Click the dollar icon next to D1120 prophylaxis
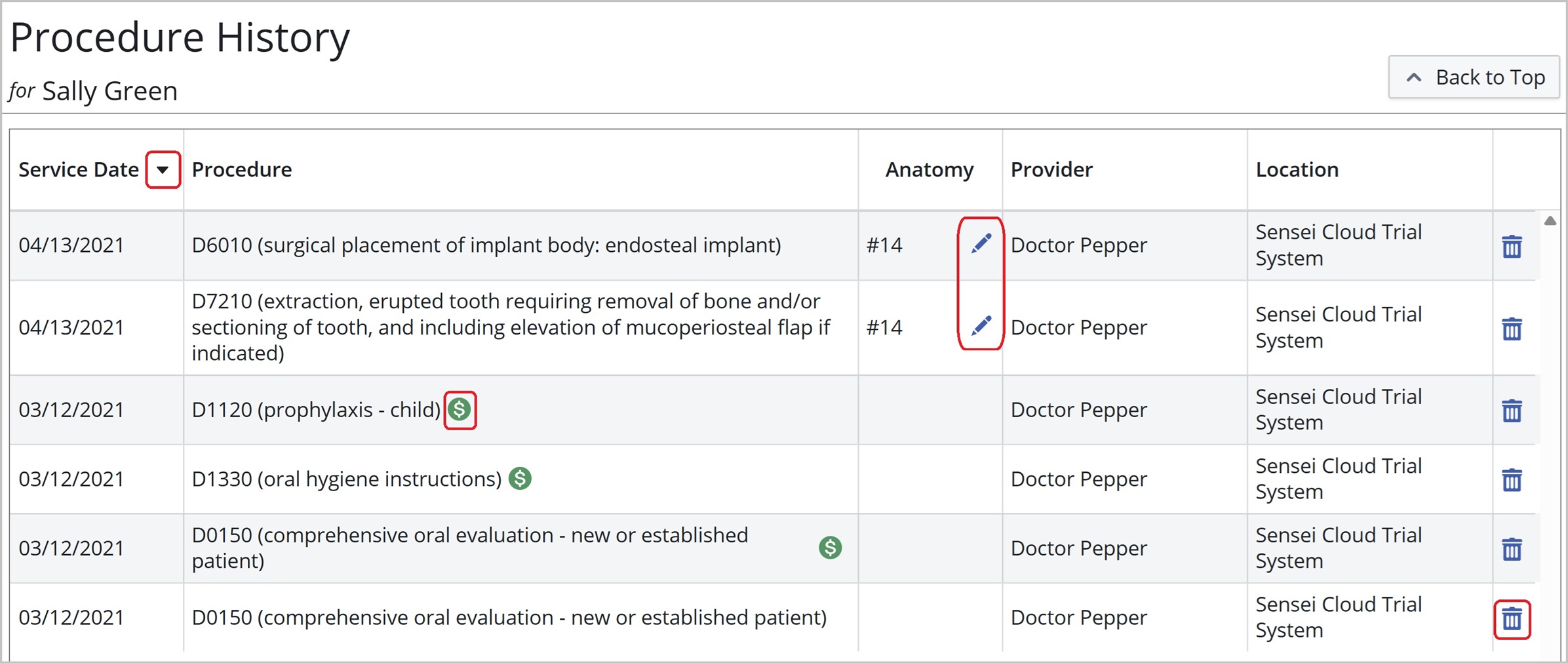 [x=460, y=410]
